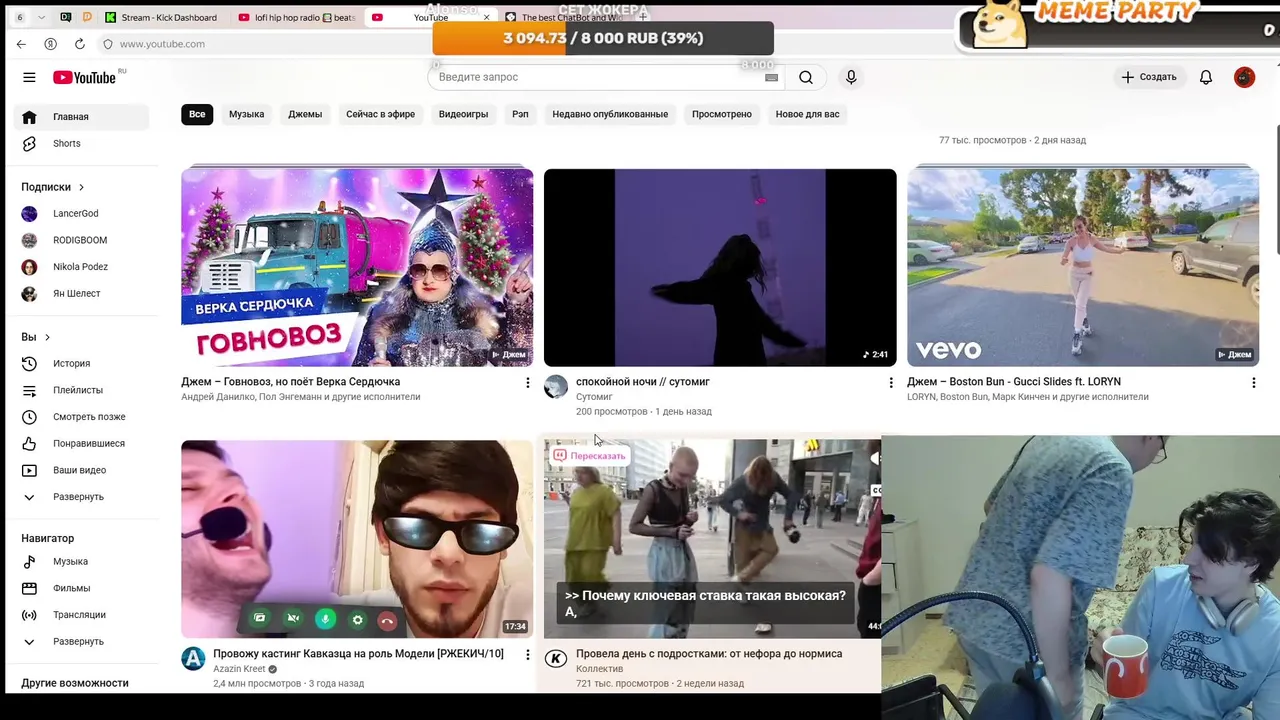Start voice search with microphone icon
1280x720 pixels.
coord(851,77)
